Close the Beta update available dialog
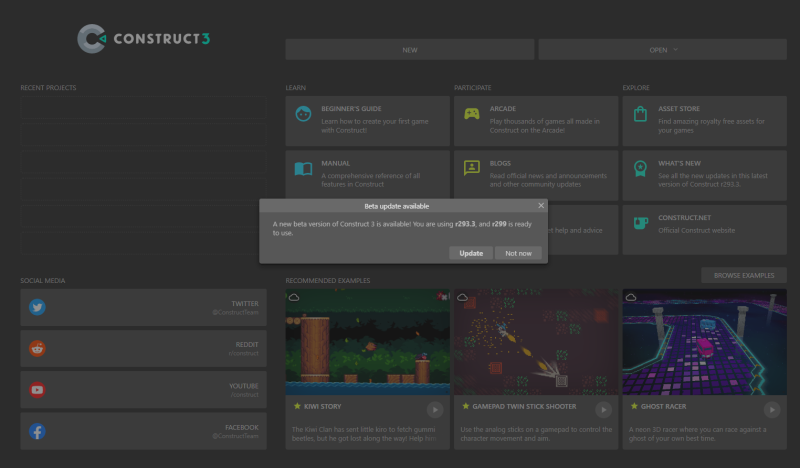This screenshot has height=468, width=800. (x=541, y=205)
